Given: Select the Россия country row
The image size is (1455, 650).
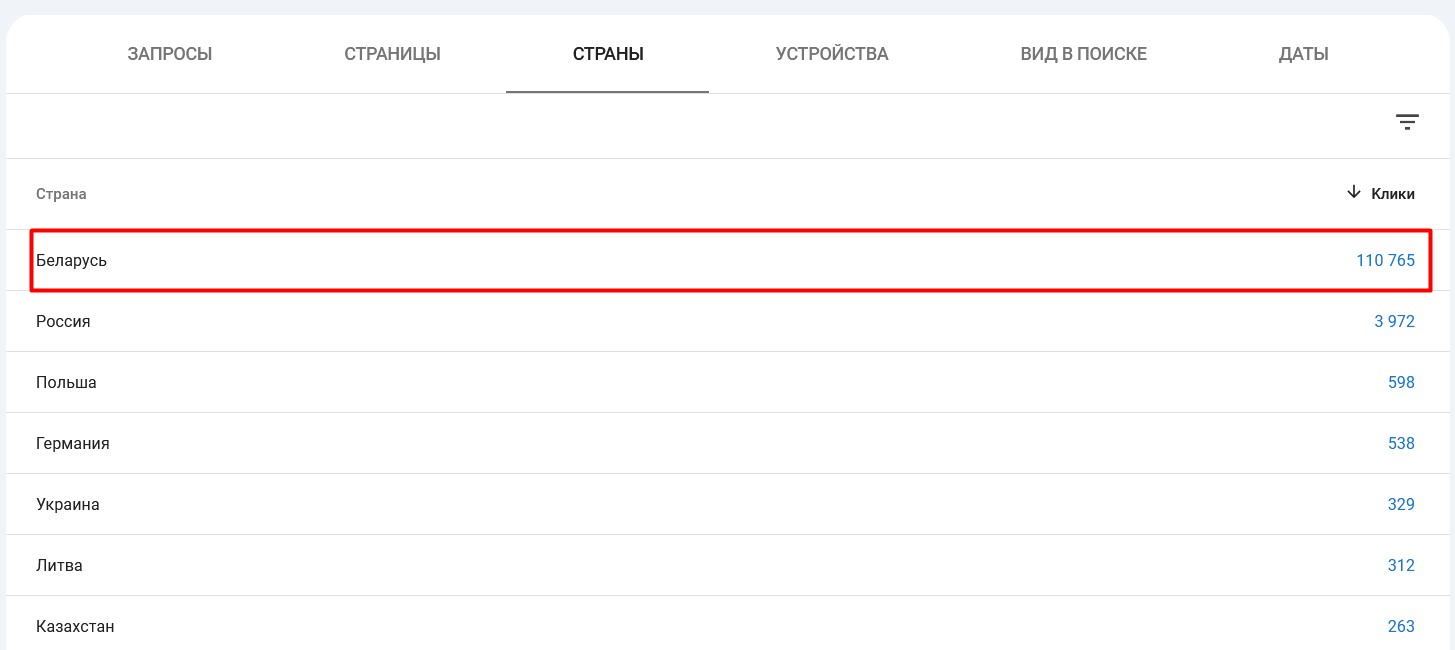Looking at the screenshot, I should (x=63, y=322).
